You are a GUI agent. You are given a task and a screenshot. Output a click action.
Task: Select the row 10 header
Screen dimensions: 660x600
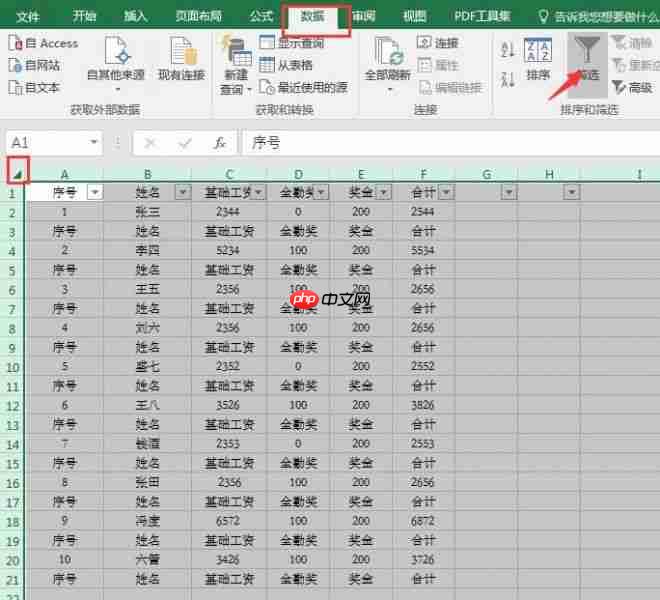point(12,367)
